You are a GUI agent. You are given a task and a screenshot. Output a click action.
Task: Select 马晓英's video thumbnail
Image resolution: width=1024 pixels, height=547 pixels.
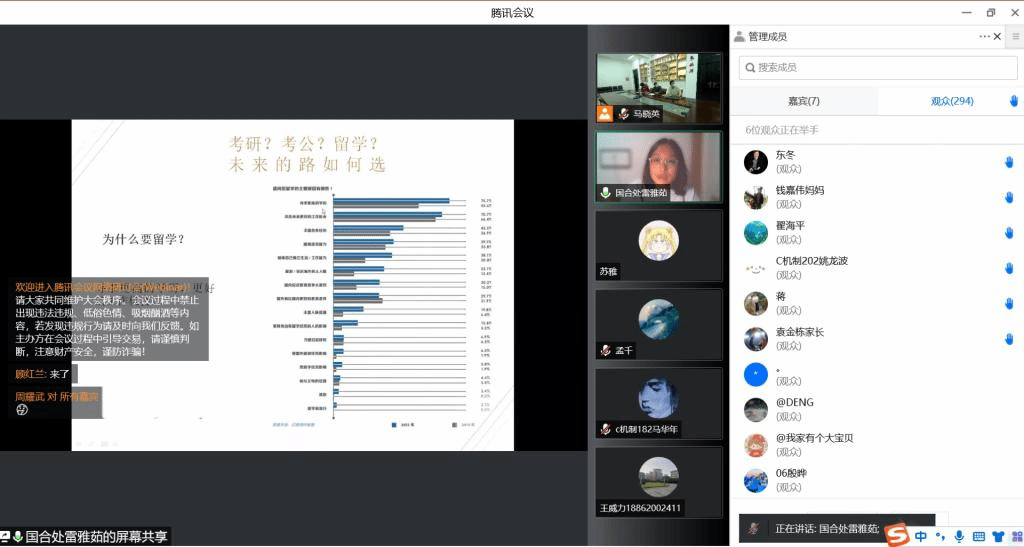658,87
